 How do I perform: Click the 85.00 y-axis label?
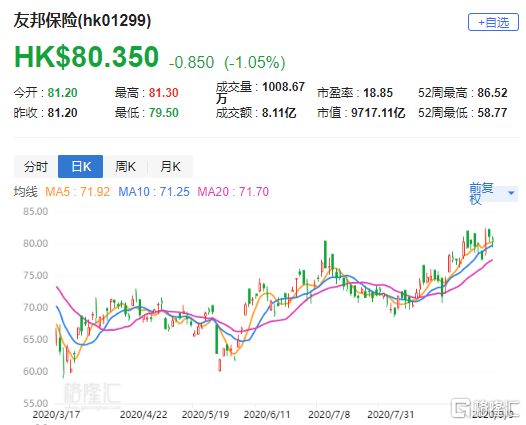(36, 211)
